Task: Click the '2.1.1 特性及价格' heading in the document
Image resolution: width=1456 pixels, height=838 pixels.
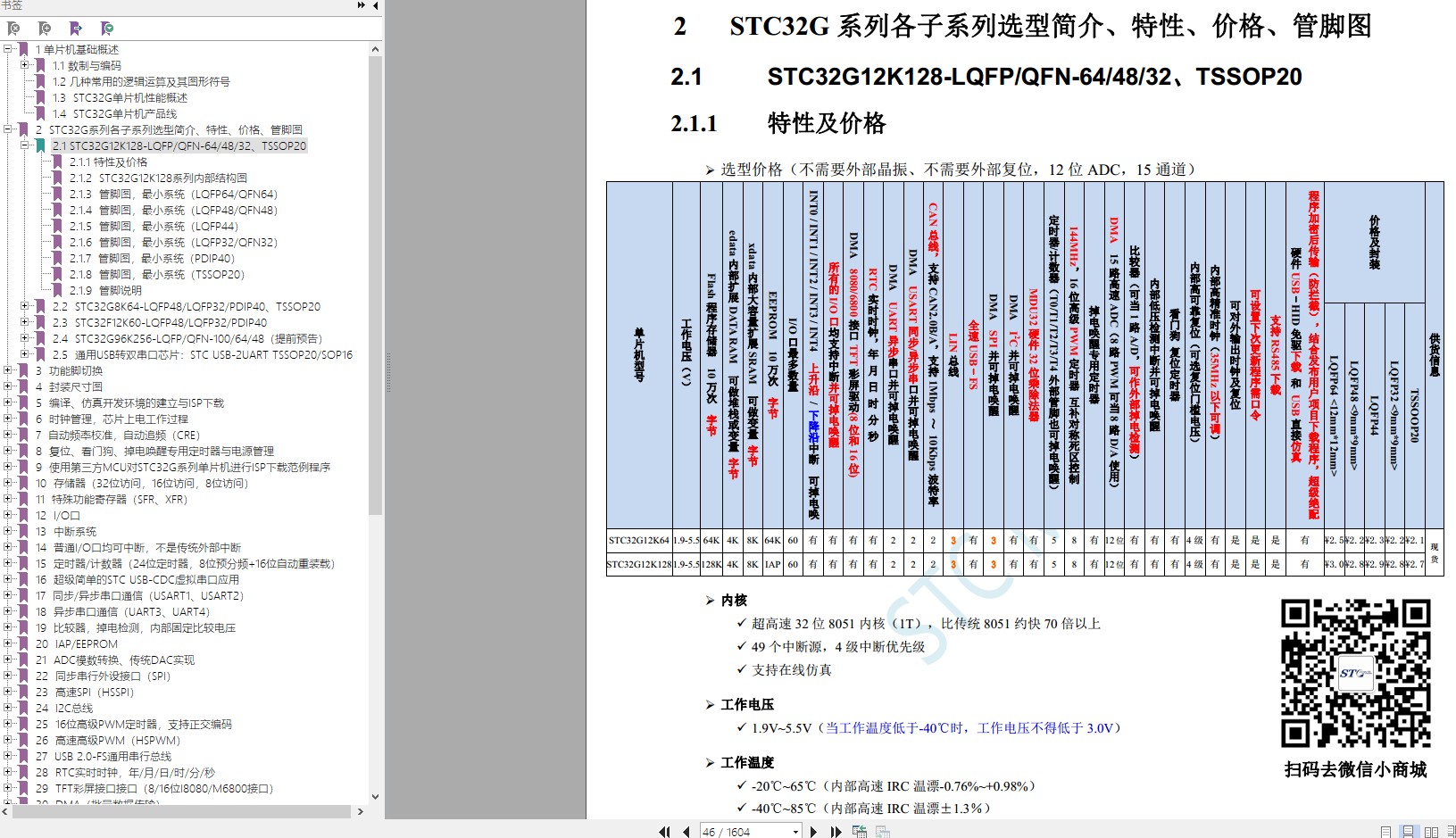Action: 778,123
